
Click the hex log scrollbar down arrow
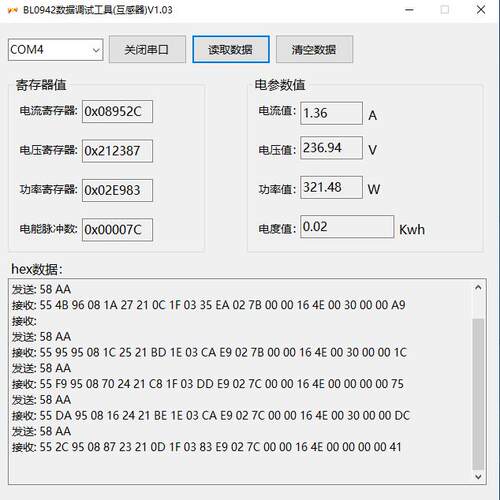(478, 477)
